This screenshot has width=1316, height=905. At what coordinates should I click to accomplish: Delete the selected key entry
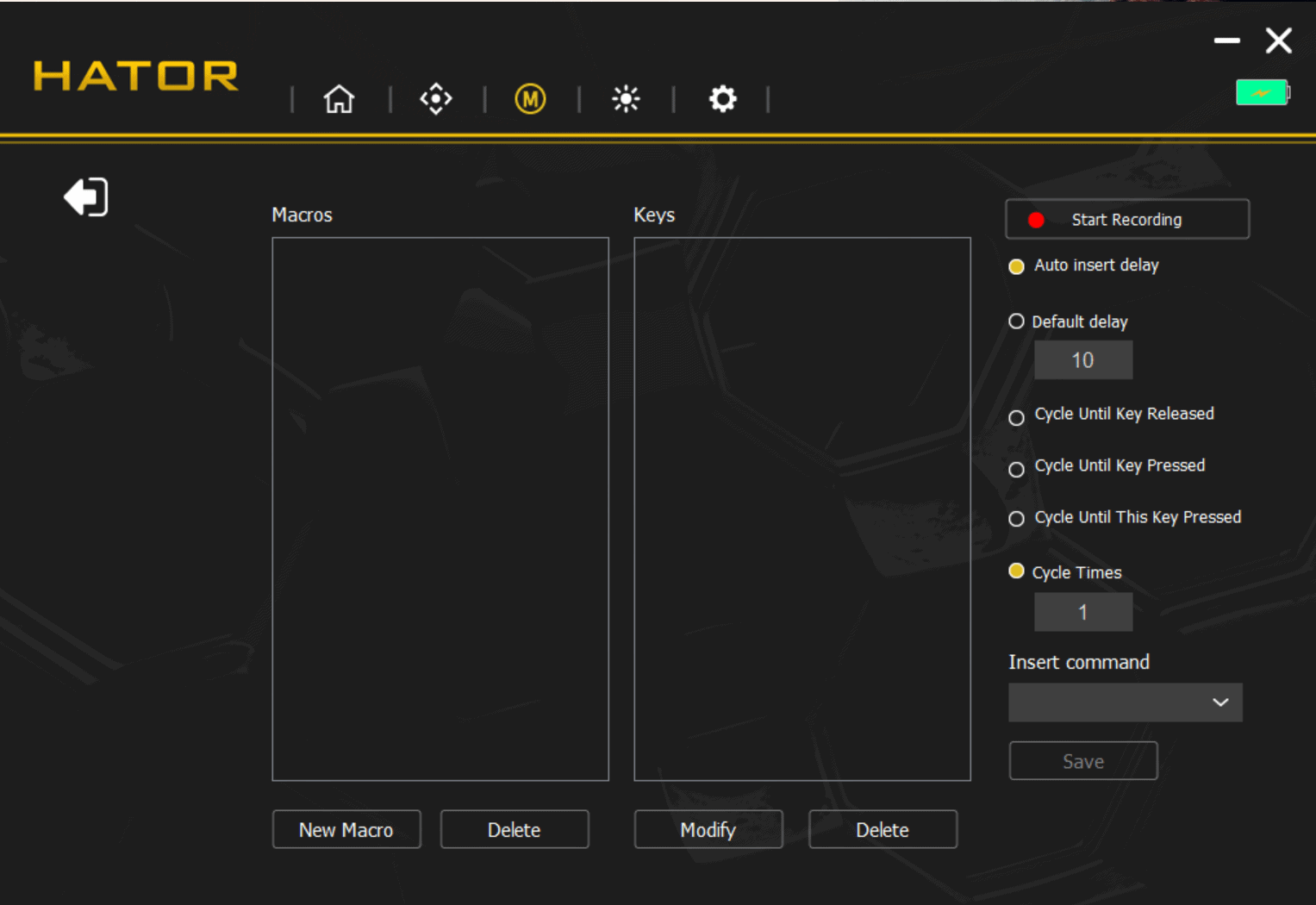(x=883, y=829)
